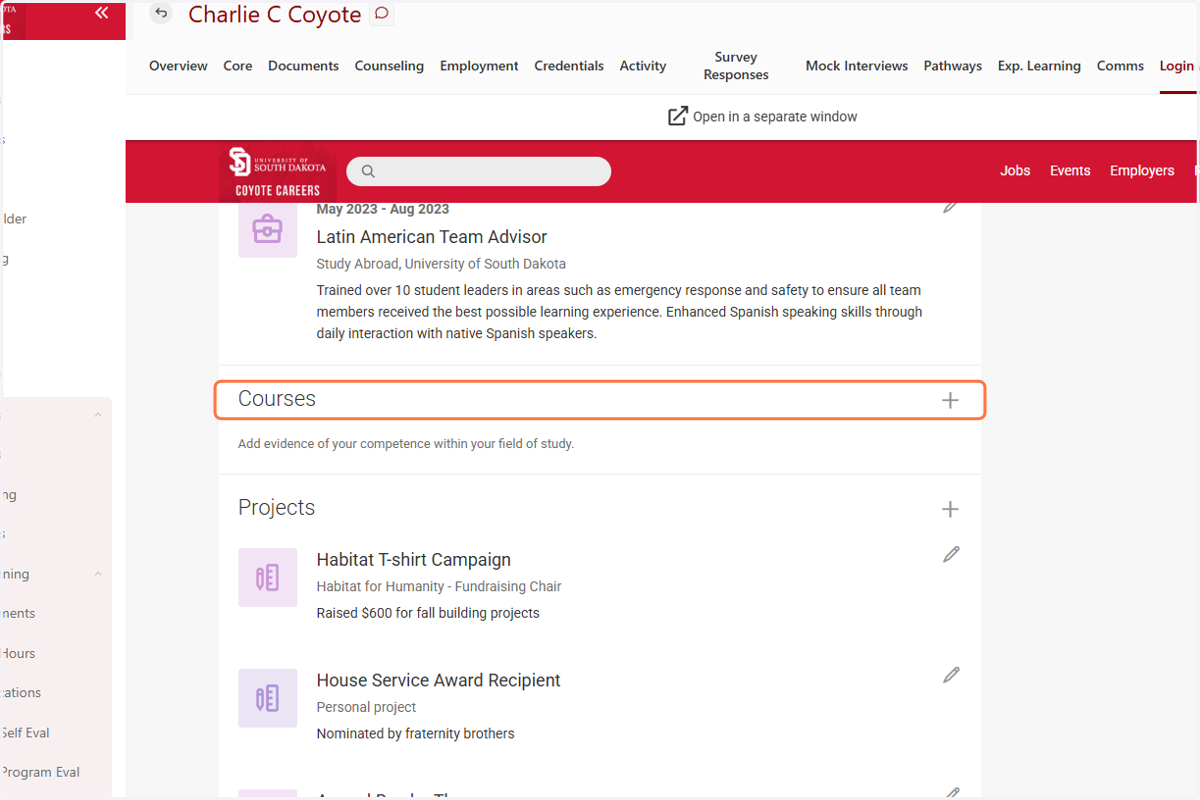The width and height of the screenshot is (1200, 800).
Task: Edit the Habitat T-shirt Campaign pencil icon
Action: click(x=951, y=554)
